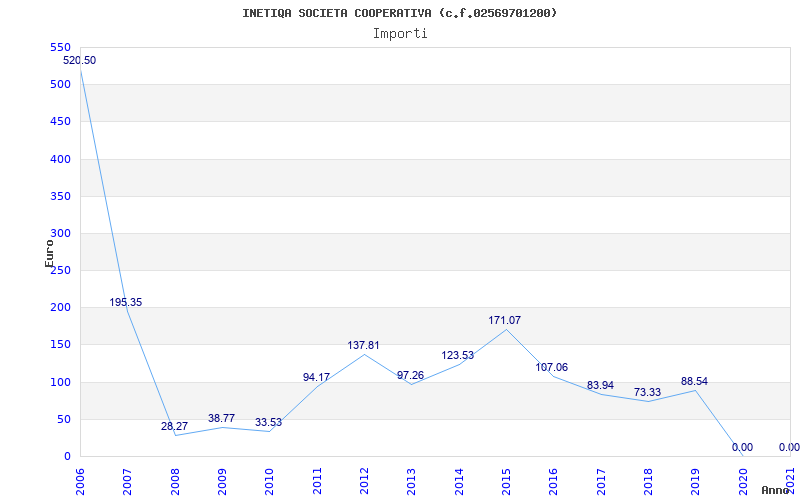The width and height of the screenshot is (800, 500).
Task: Select the 2015 x-axis tick label
Action: 507,482
